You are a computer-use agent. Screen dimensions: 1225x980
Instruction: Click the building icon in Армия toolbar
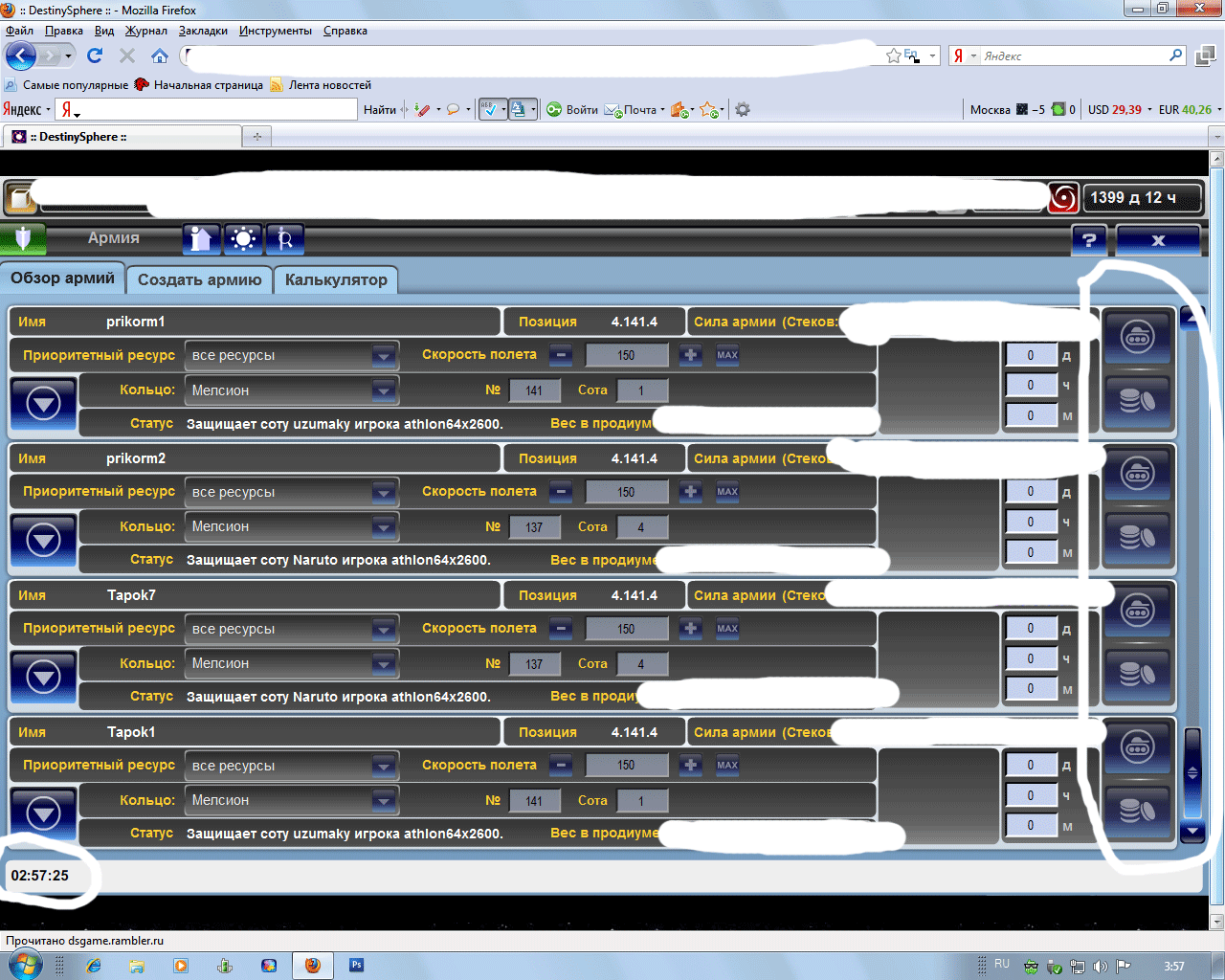(201, 238)
